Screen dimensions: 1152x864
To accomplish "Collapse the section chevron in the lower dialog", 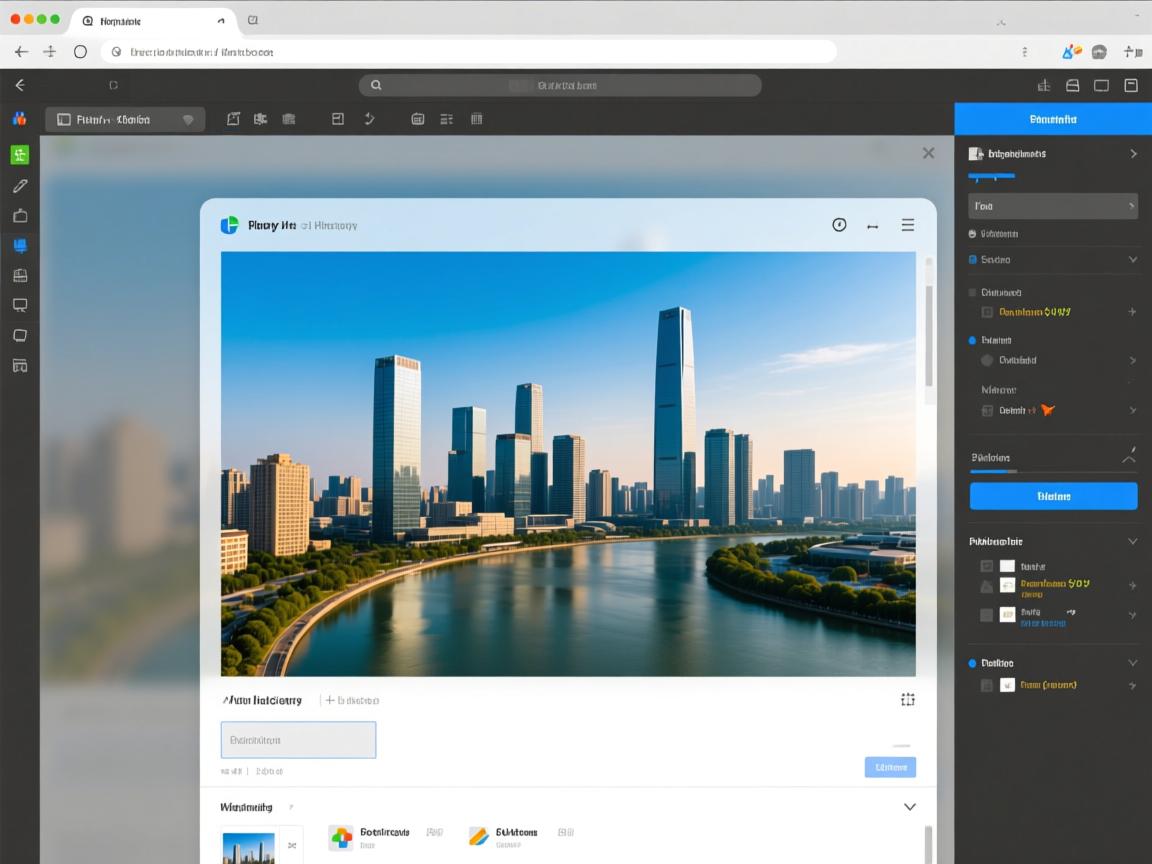I will coord(909,807).
